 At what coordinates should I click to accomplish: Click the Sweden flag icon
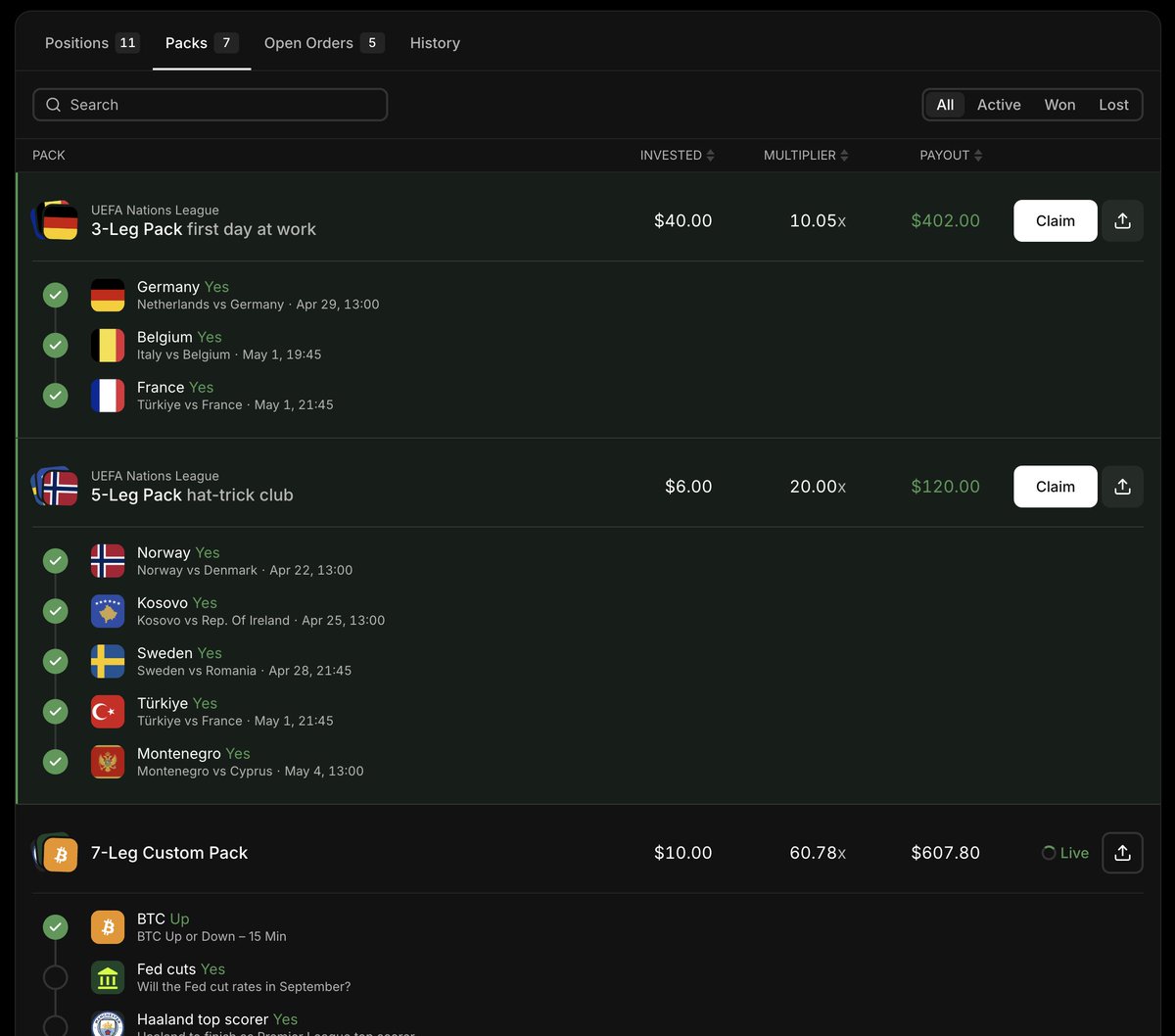[x=108, y=661]
